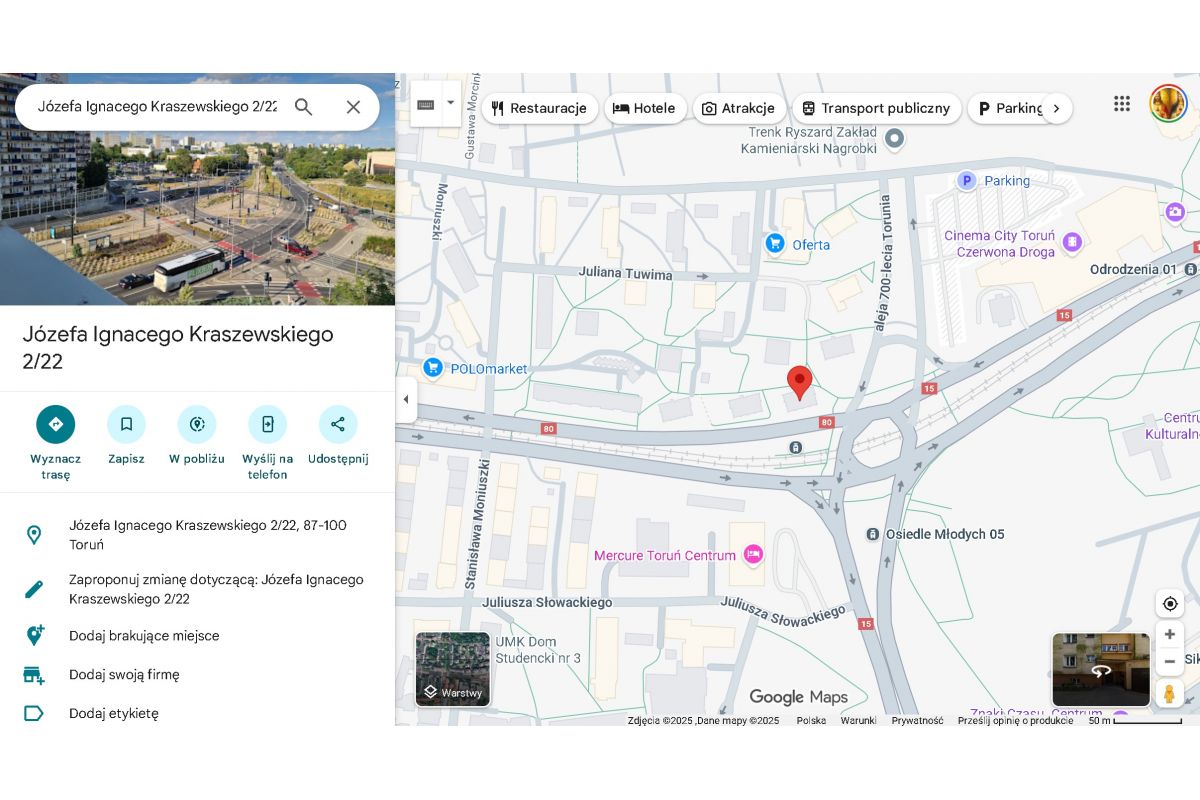
Task: Collapse the side panel arrow
Action: click(405, 399)
